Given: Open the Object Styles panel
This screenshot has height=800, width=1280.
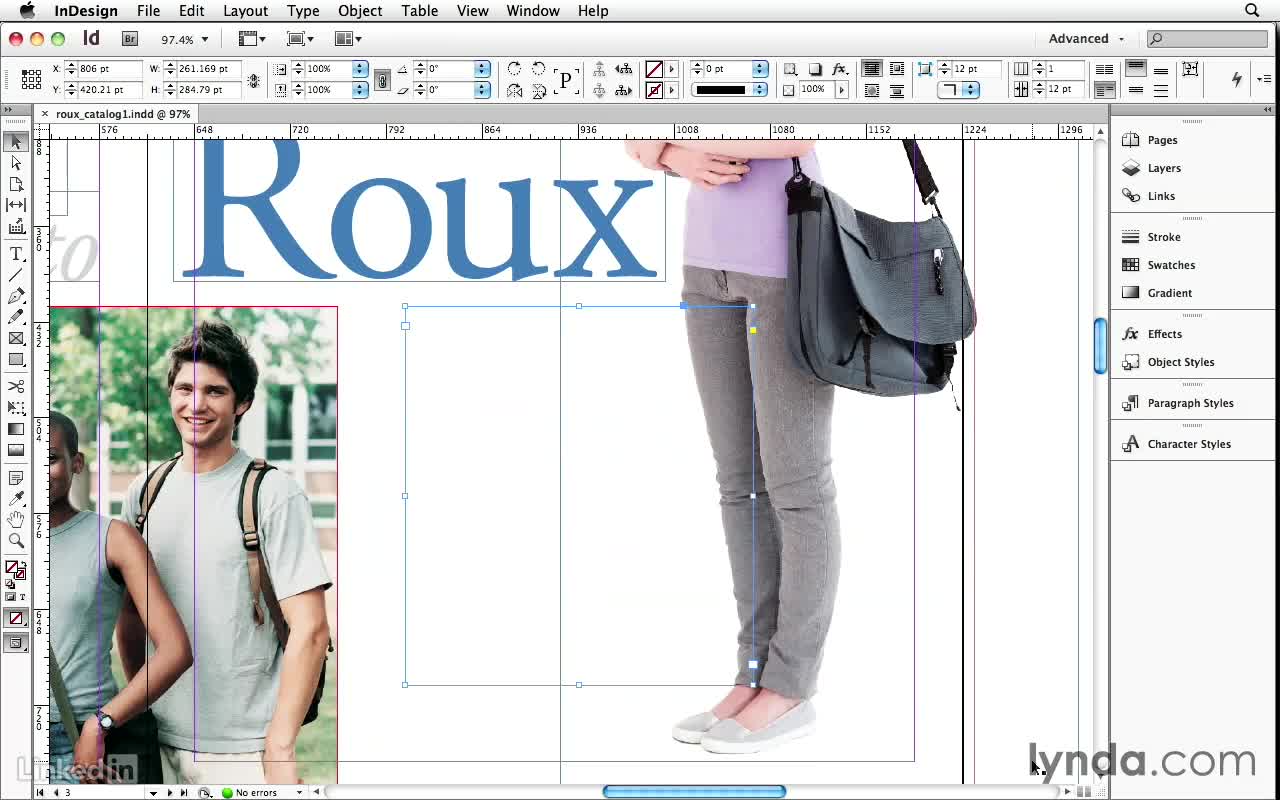Looking at the screenshot, I should pyautogui.click(x=1181, y=362).
